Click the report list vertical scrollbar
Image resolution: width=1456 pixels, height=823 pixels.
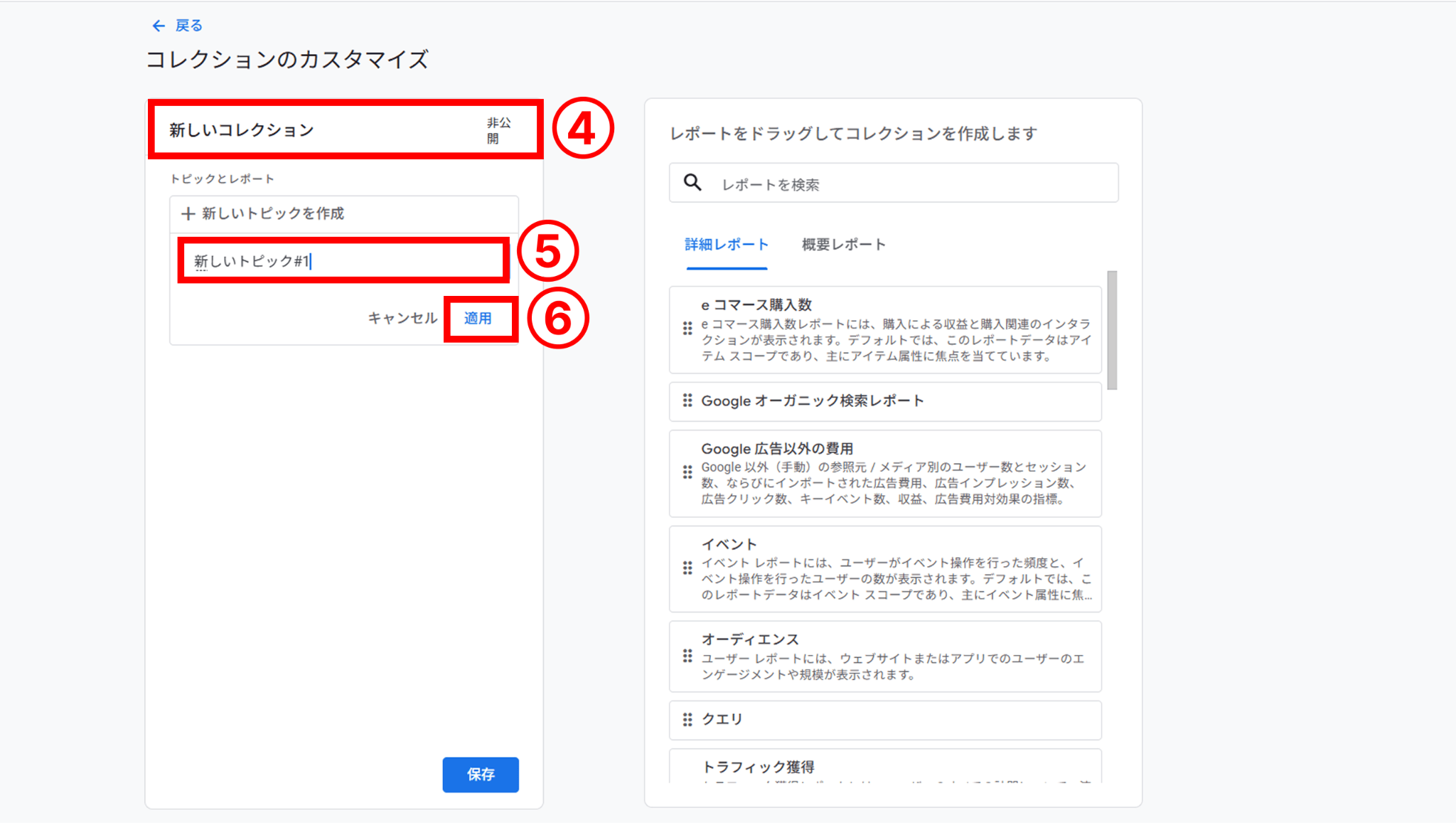(x=1112, y=330)
